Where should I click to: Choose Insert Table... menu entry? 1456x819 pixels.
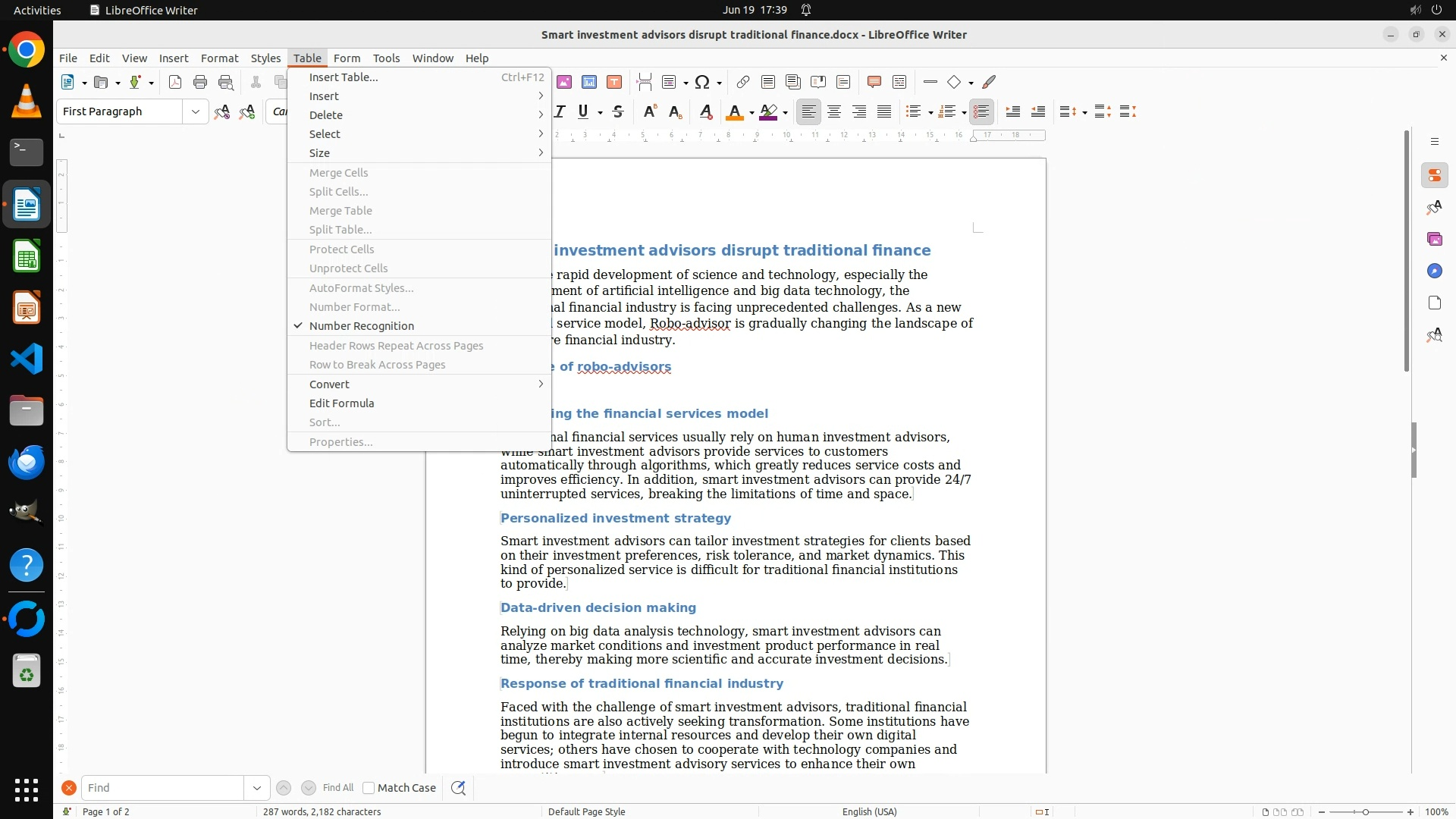point(344,77)
